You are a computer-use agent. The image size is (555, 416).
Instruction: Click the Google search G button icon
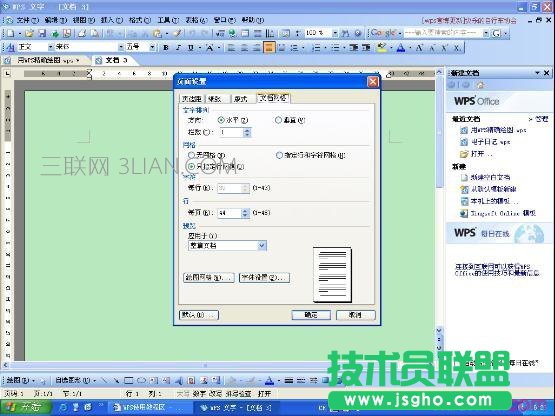497,33
